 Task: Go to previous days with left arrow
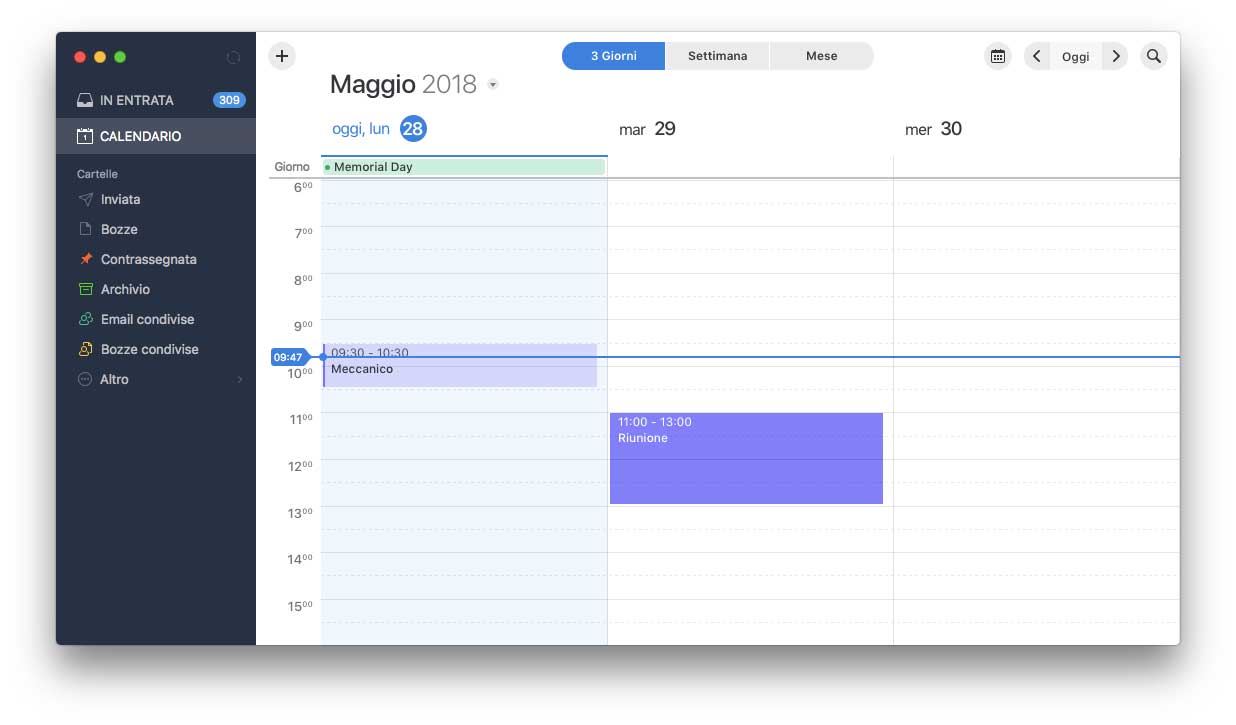1037,56
